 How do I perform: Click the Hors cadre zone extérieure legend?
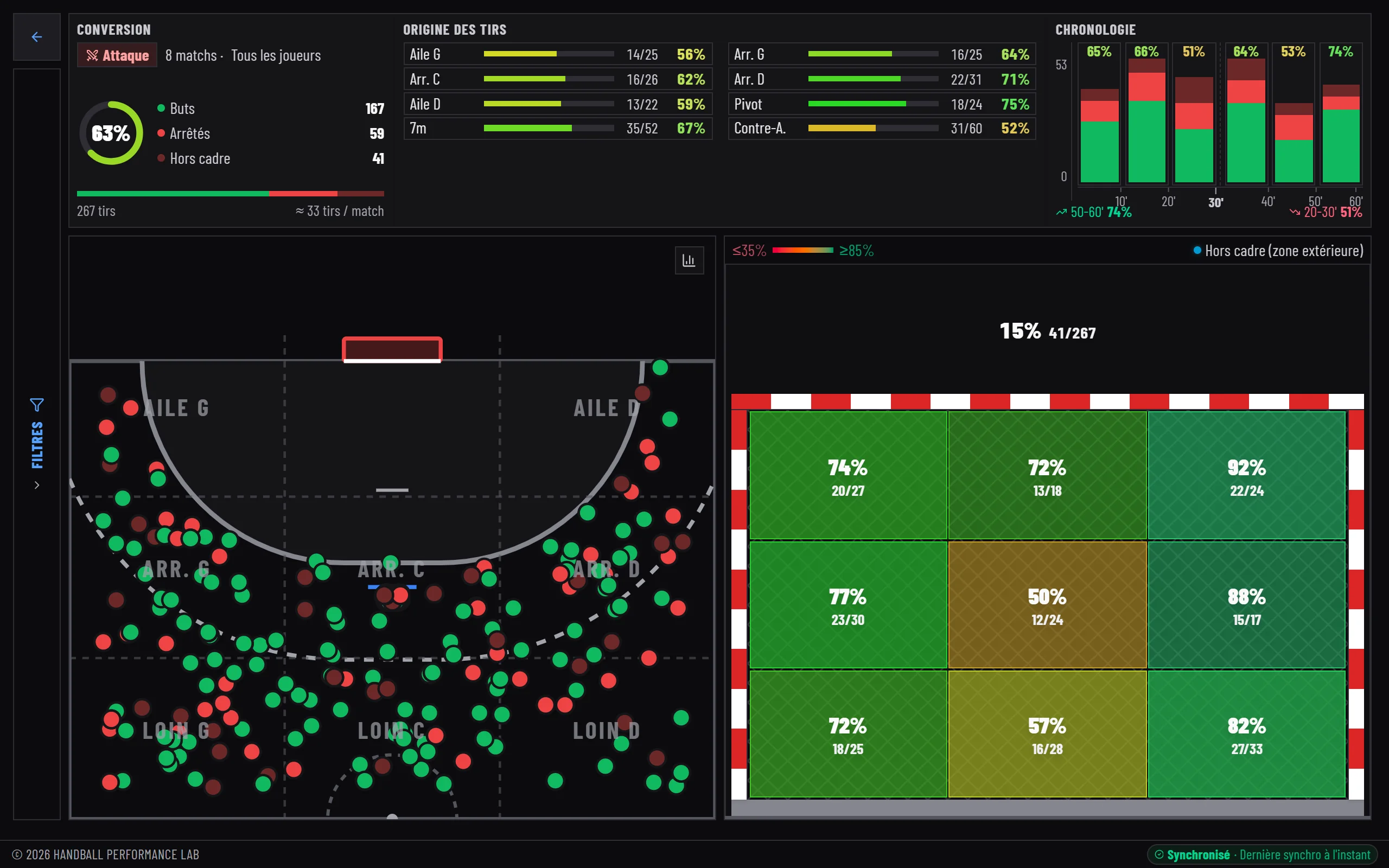tap(1278, 250)
